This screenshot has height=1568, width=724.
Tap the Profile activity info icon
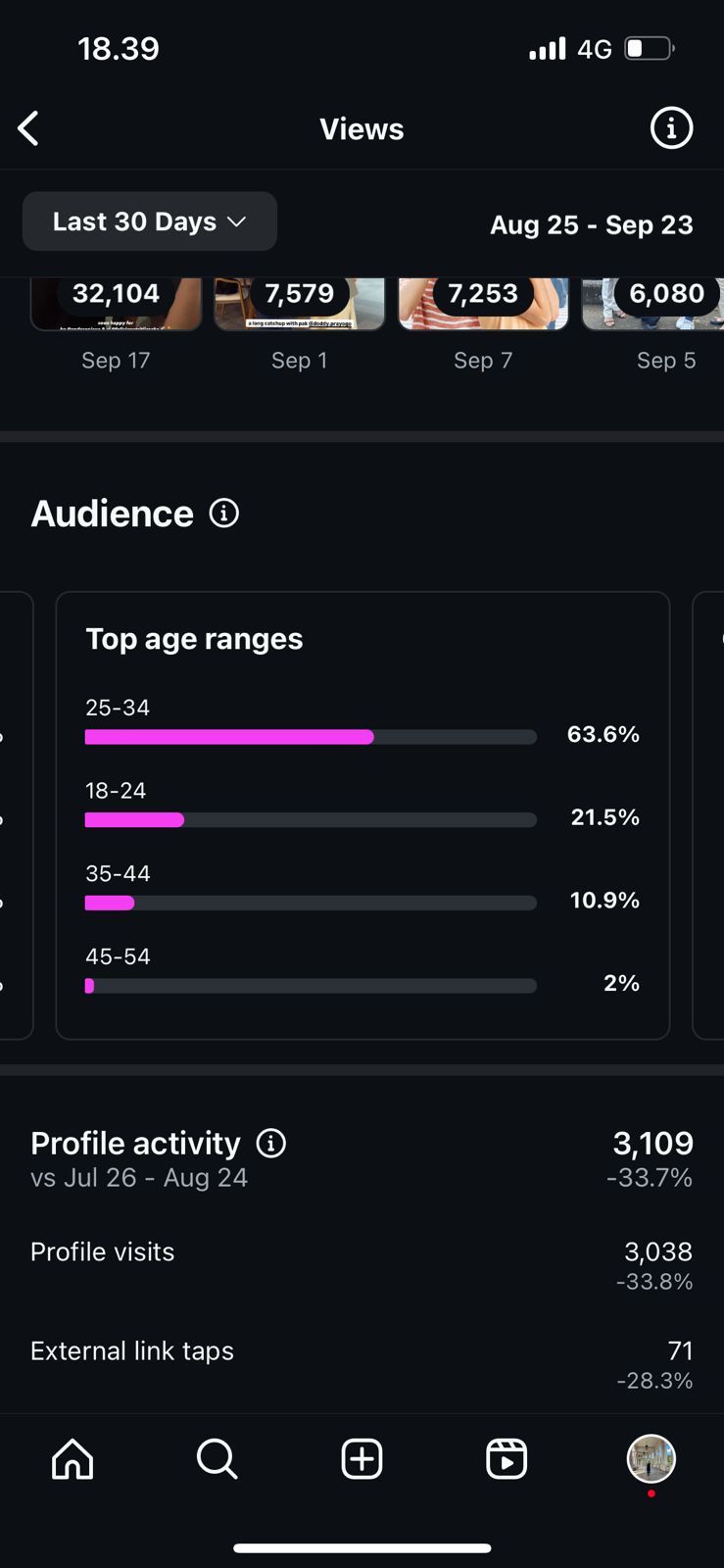(x=271, y=1143)
